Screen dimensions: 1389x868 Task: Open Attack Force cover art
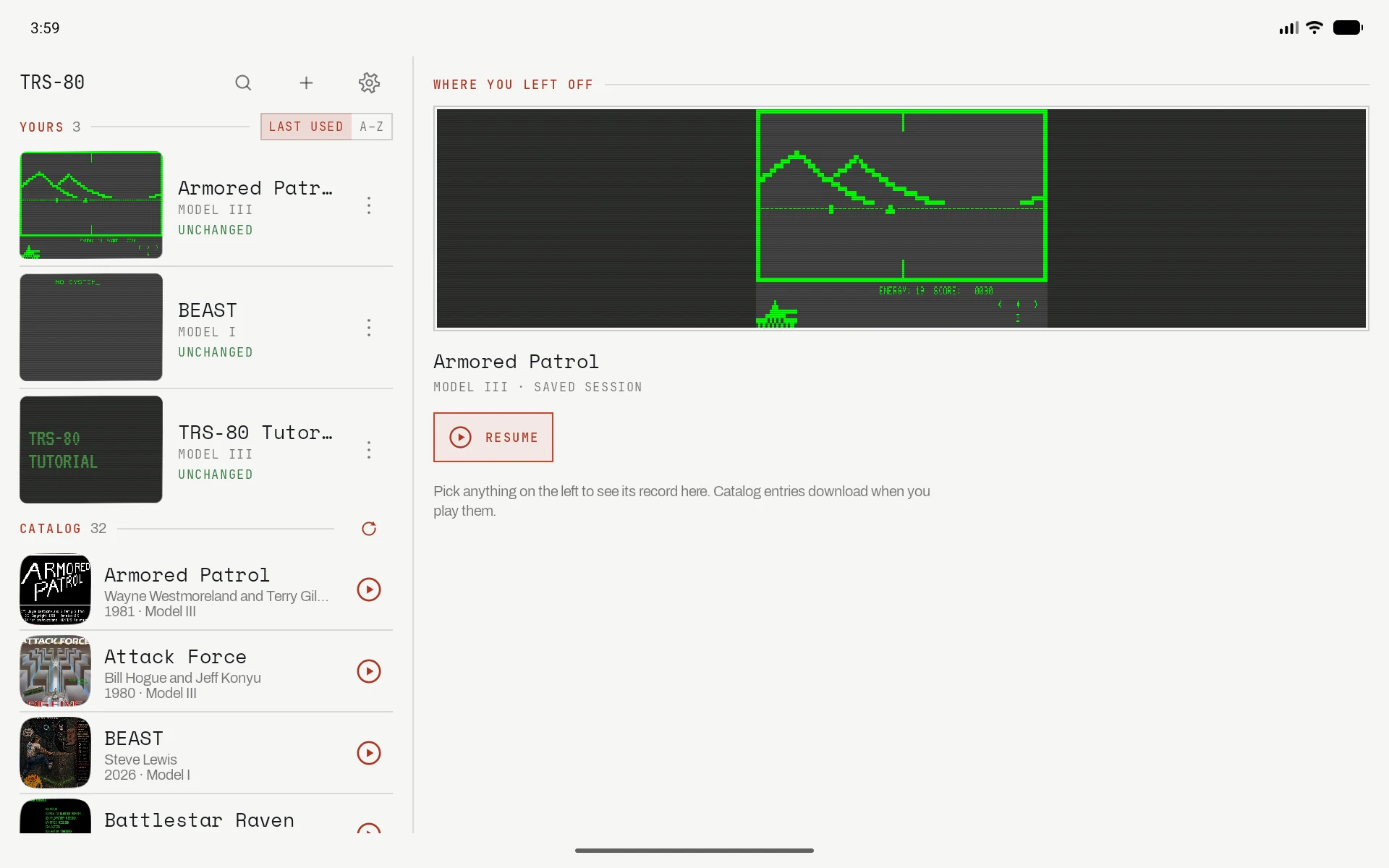[55, 671]
